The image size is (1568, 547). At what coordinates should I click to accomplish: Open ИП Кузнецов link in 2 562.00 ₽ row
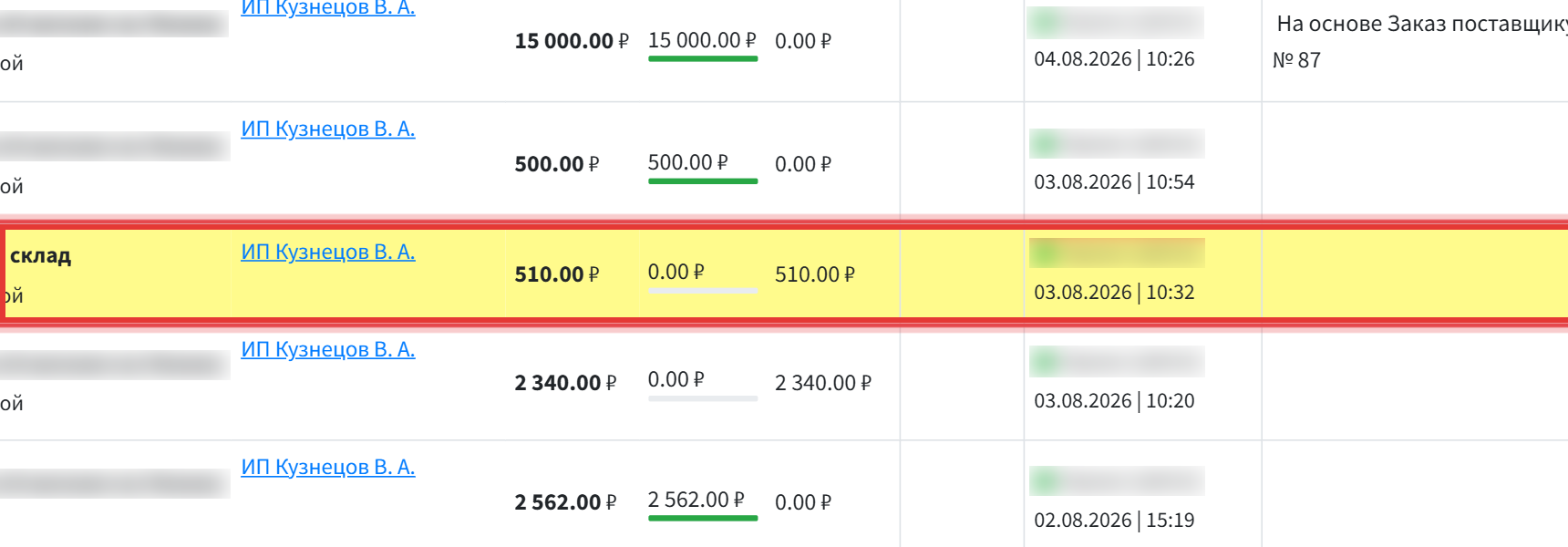(x=328, y=468)
